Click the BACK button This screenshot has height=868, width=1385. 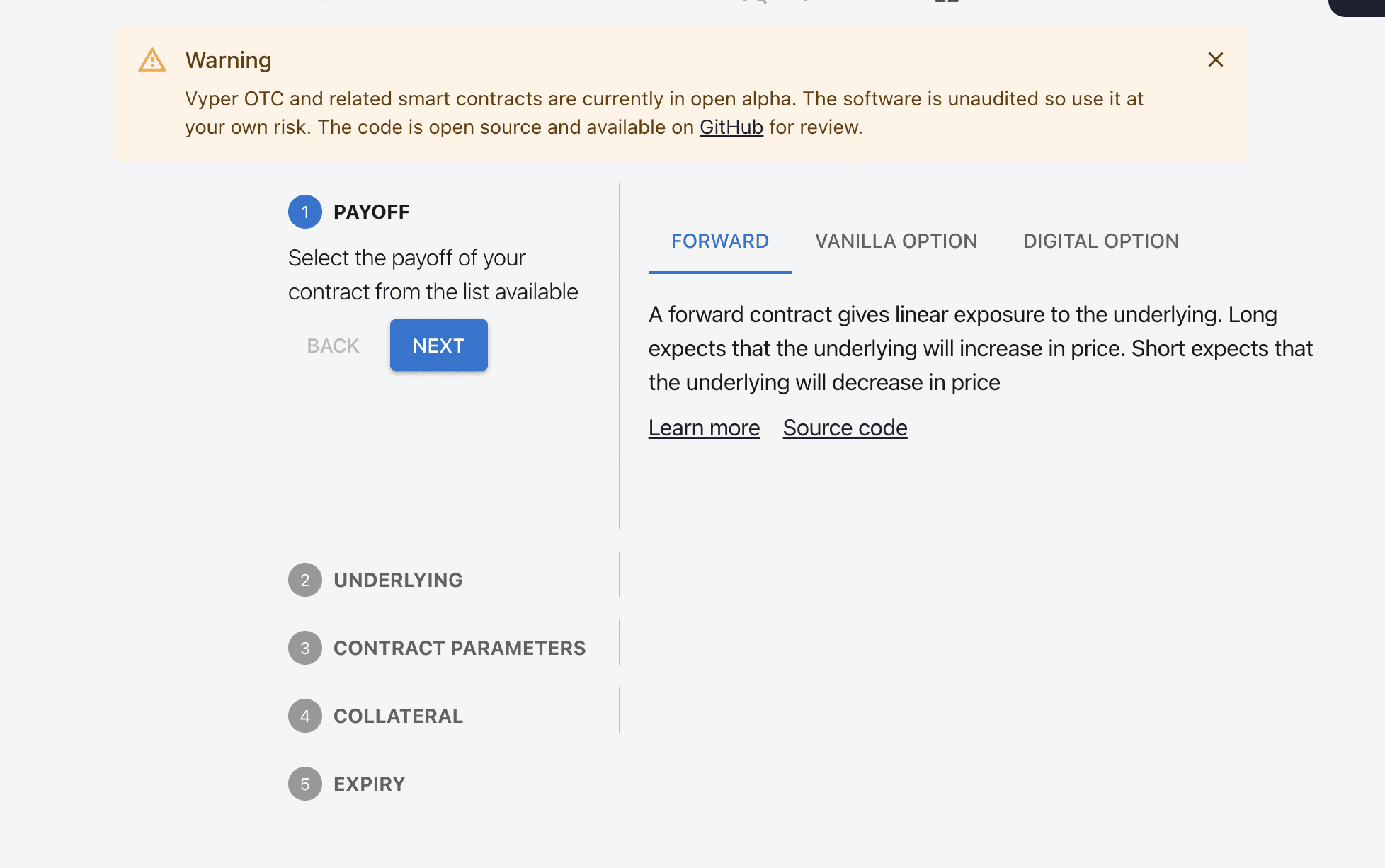click(334, 346)
